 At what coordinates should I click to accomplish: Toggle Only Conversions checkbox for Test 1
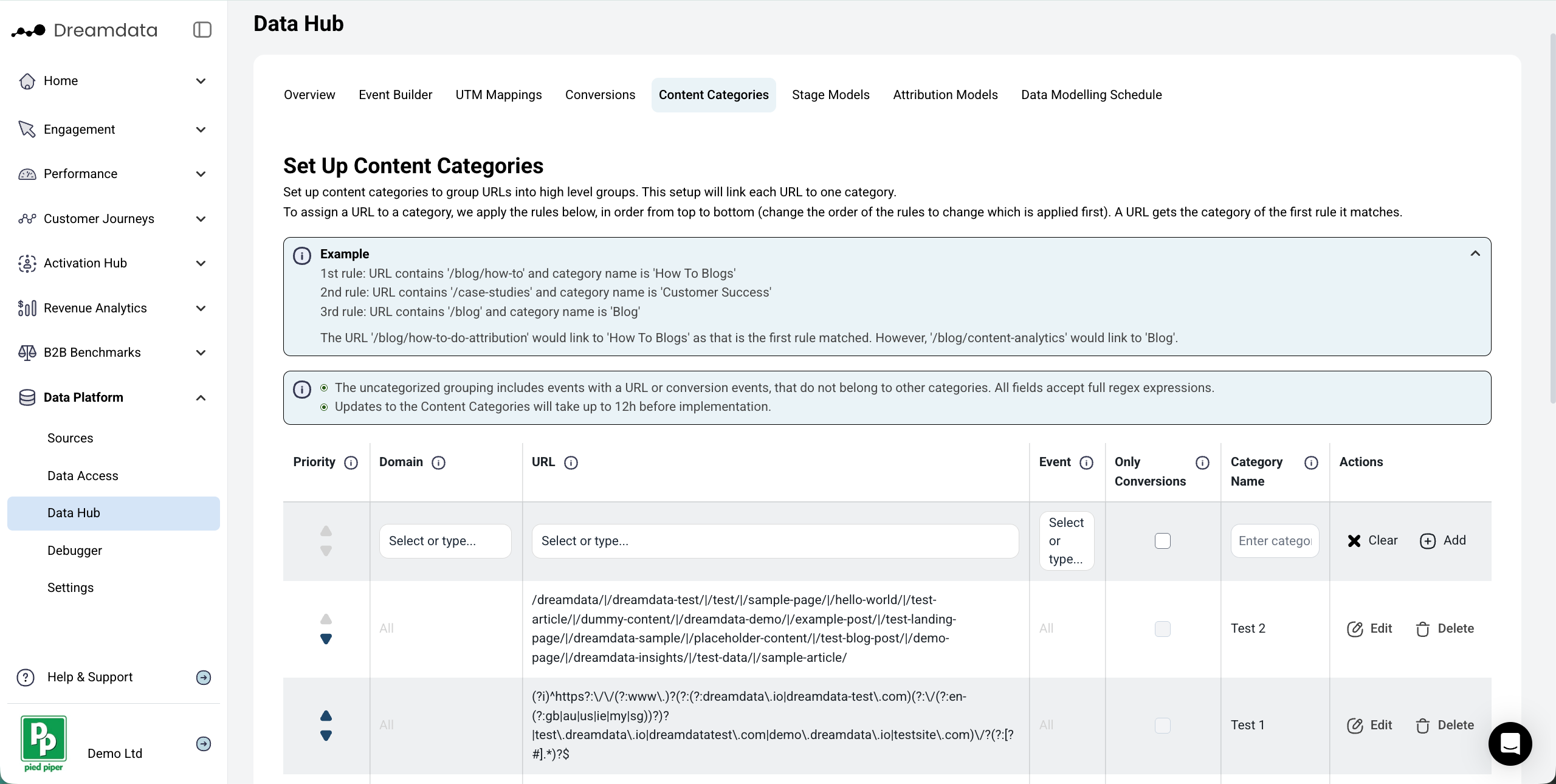point(1162,725)
